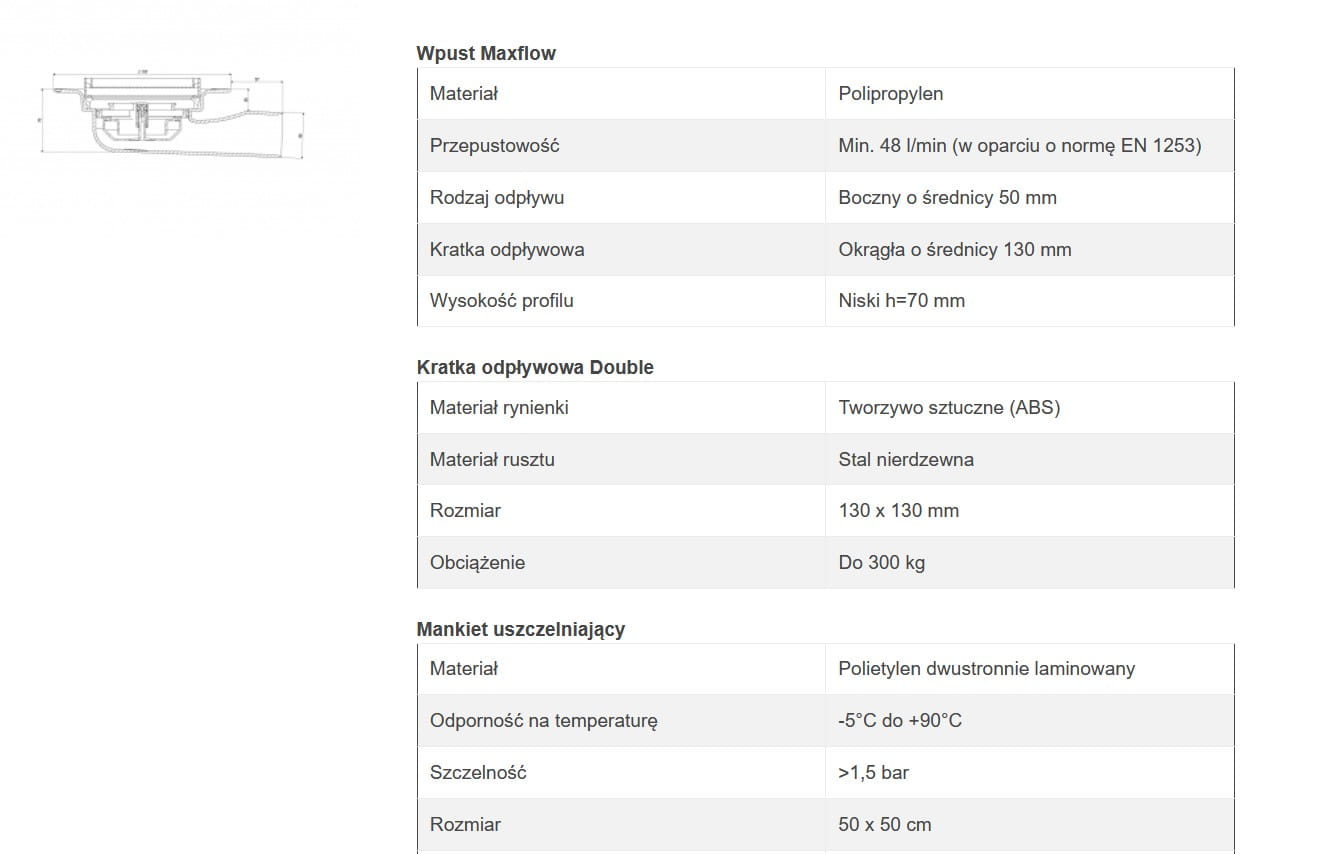Select the "Polipropylen" material value

(x=890, y=94)
